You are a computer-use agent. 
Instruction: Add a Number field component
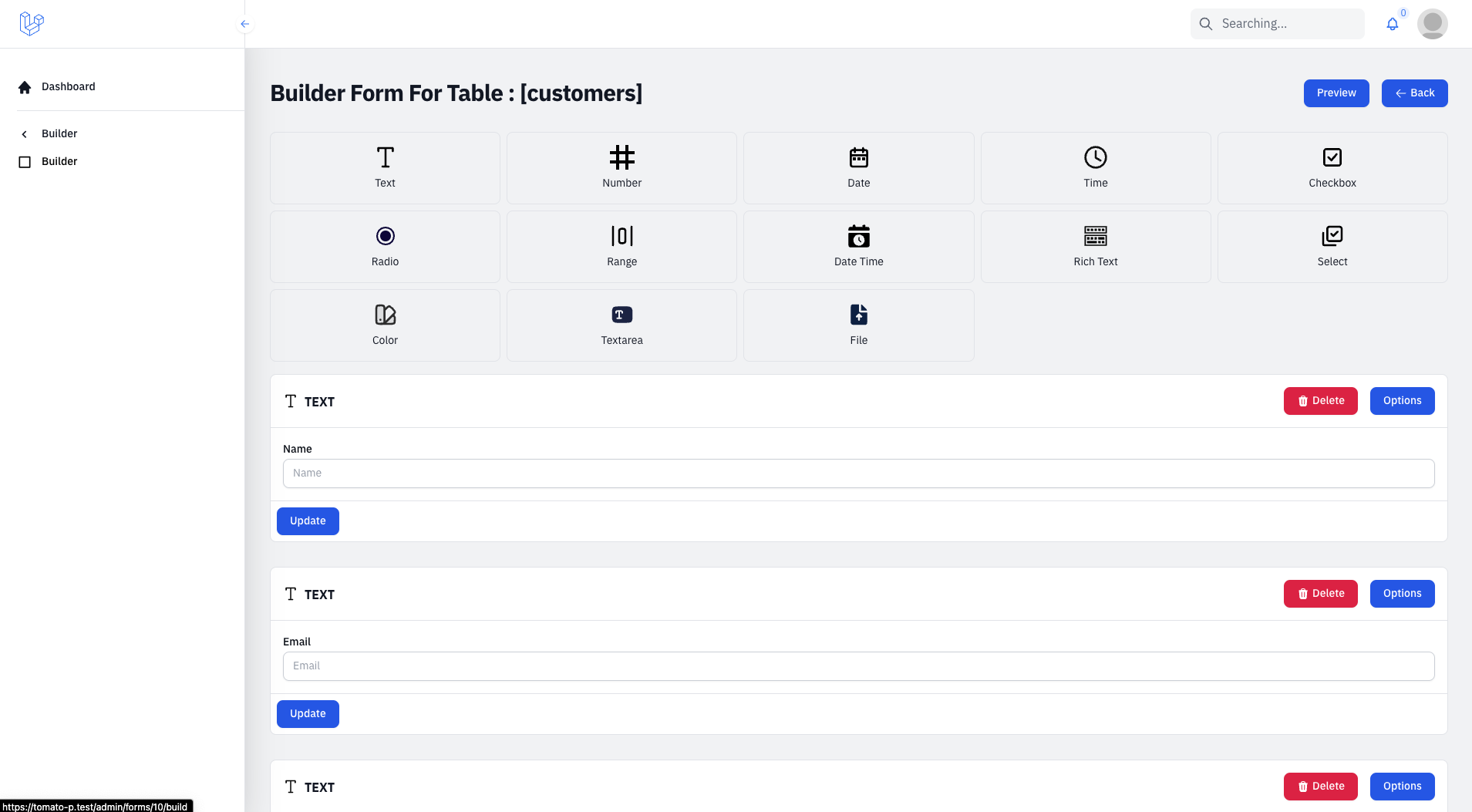(x=621, y=168)
